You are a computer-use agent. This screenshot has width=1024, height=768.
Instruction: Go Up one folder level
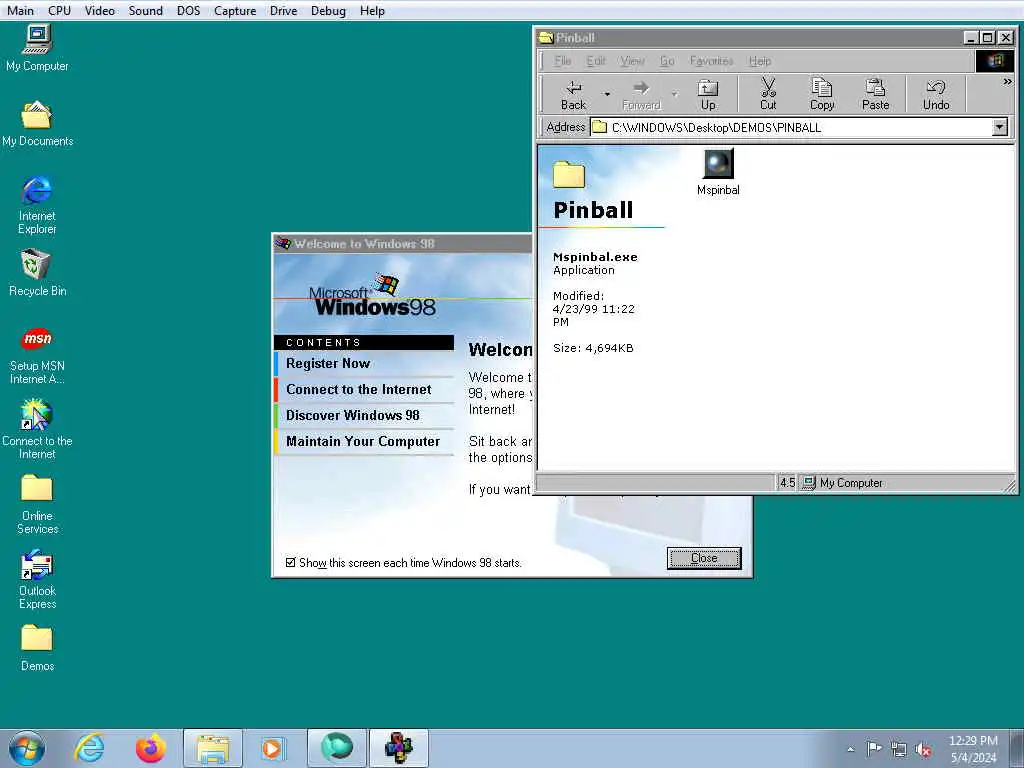[708, 95]
